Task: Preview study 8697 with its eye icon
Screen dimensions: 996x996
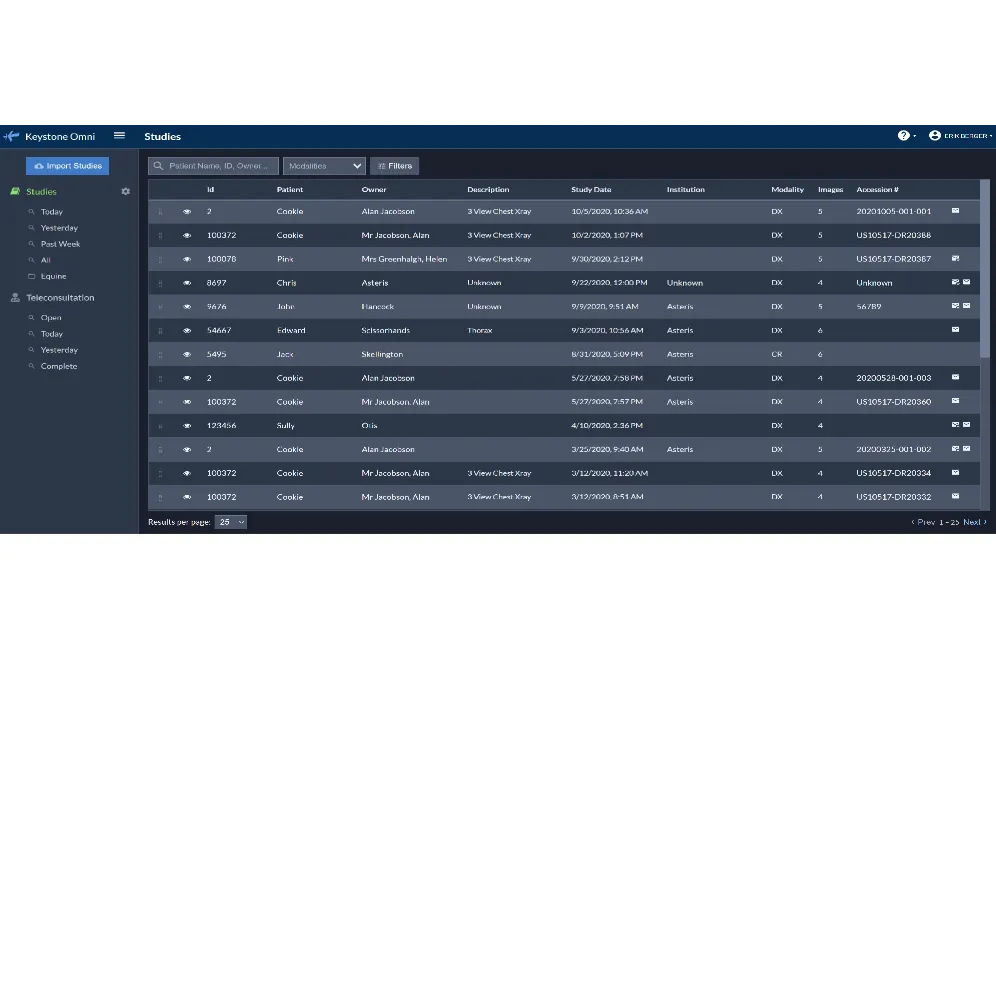Action: (186, 283)
